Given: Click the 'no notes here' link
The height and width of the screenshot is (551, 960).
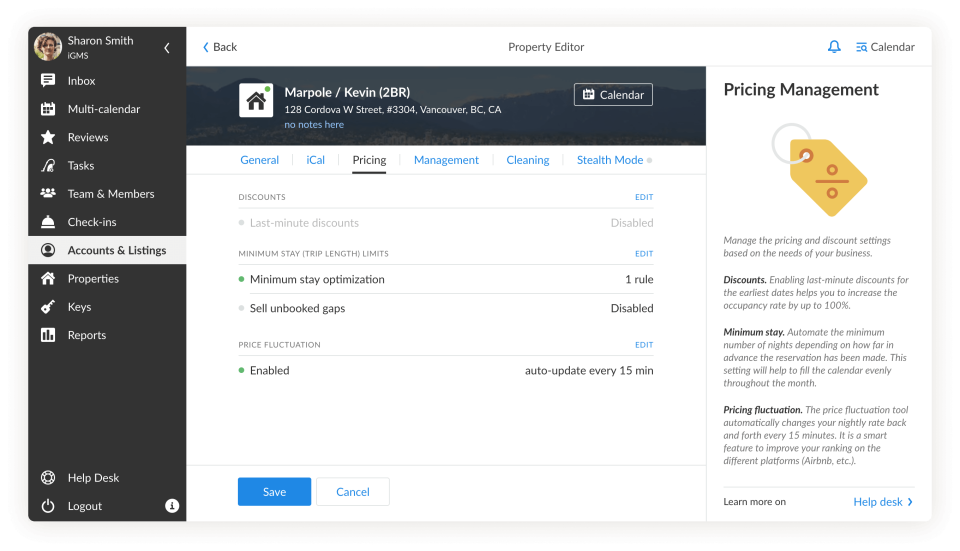Looking at the screenshot, I should (314, 125).
